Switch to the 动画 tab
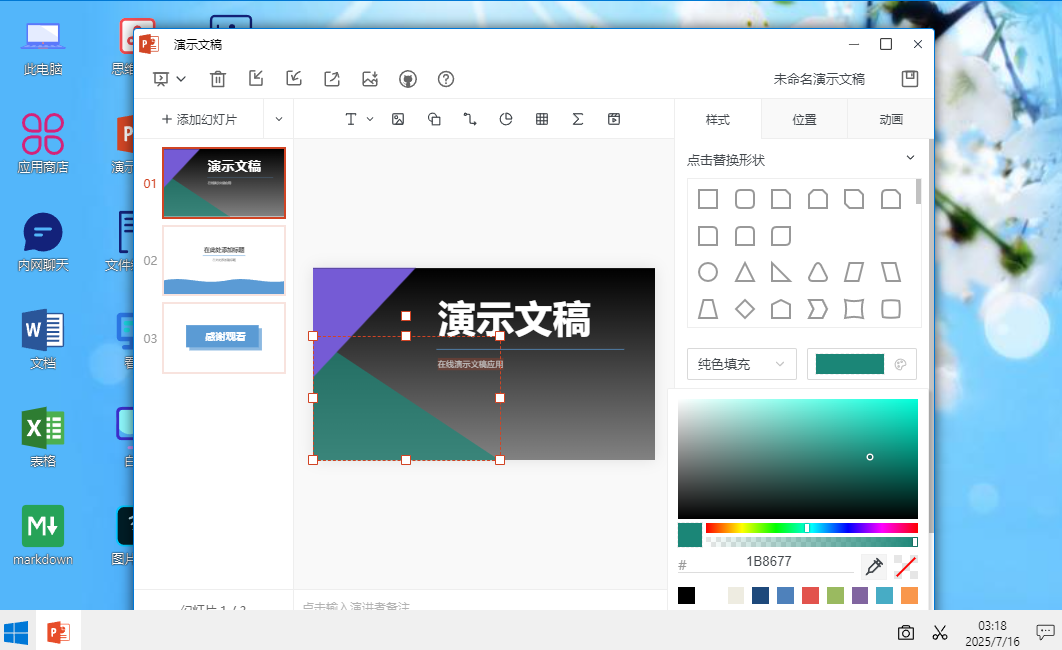The width and height of the screenshot is (1062, 650). point(891,120)
